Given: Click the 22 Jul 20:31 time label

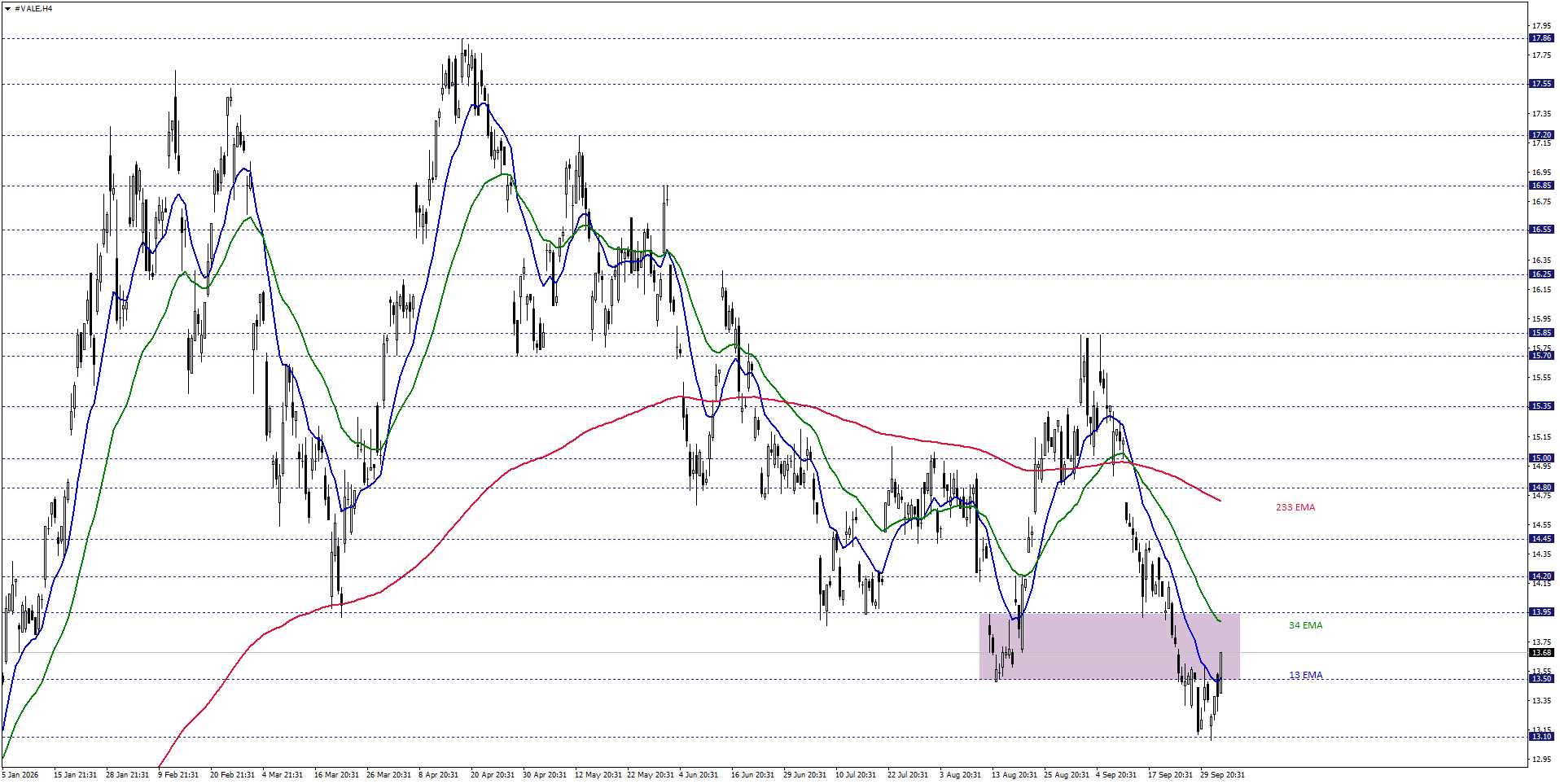Looking at the screenshot, I should [x=908, y=775].
